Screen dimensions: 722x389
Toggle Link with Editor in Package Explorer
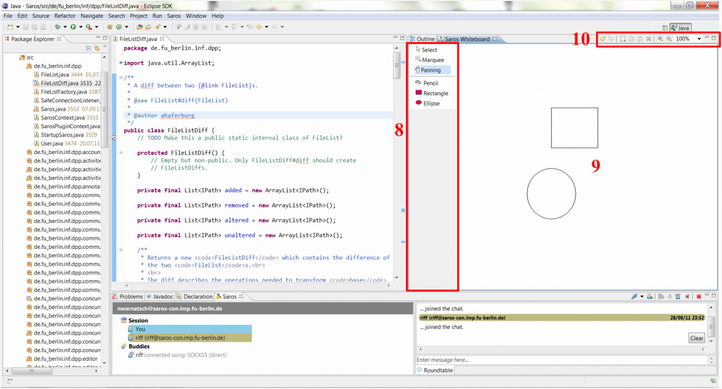[97, 48]
